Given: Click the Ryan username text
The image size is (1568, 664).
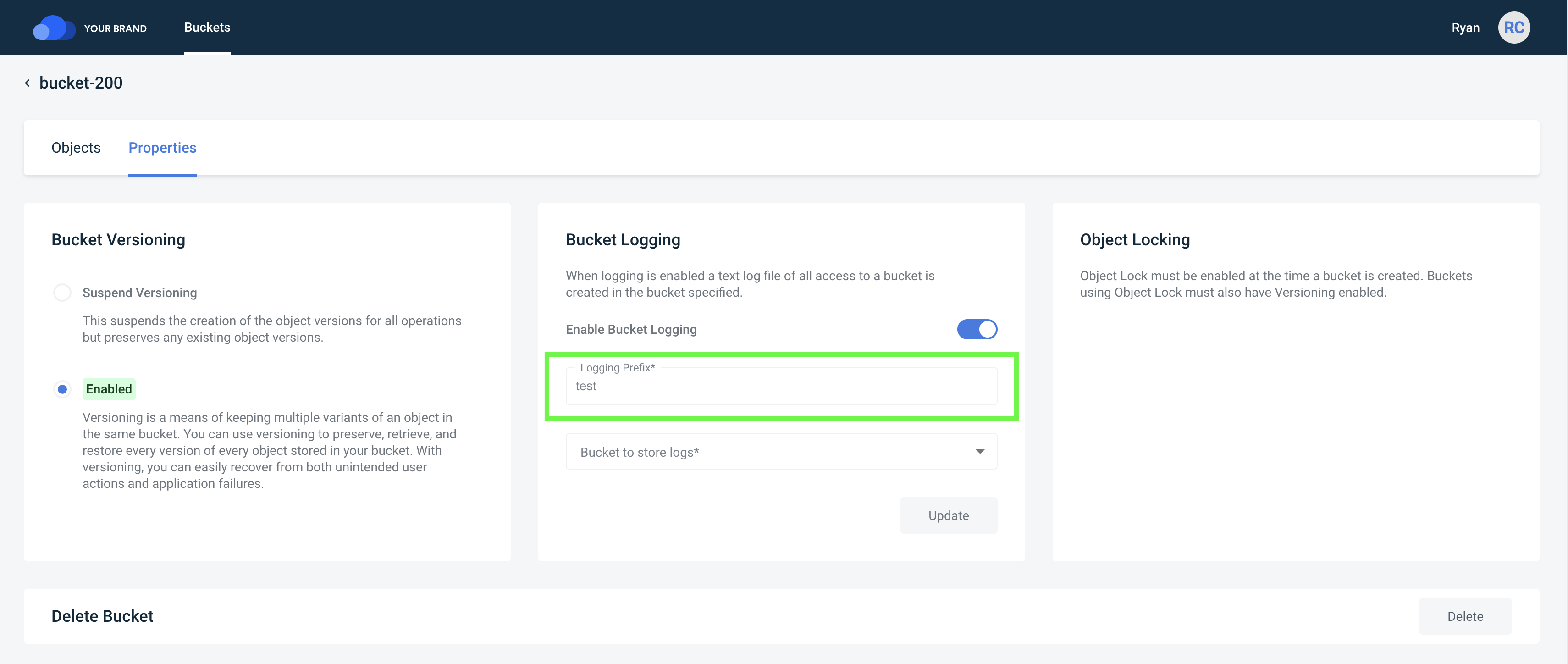Looking at the screenshot, I should tap(1465, 28).
